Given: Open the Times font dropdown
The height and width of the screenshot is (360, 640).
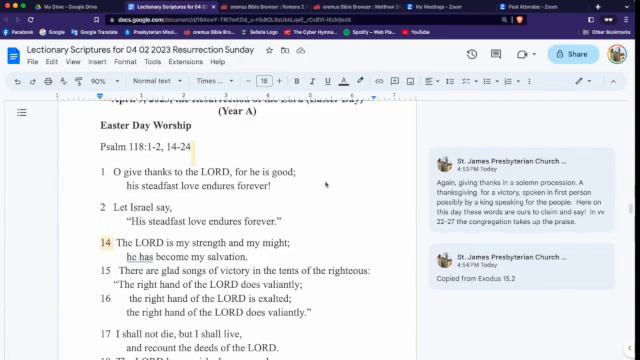Looking at the screenshot, I should pyautogui.click(x=215, y=81).
